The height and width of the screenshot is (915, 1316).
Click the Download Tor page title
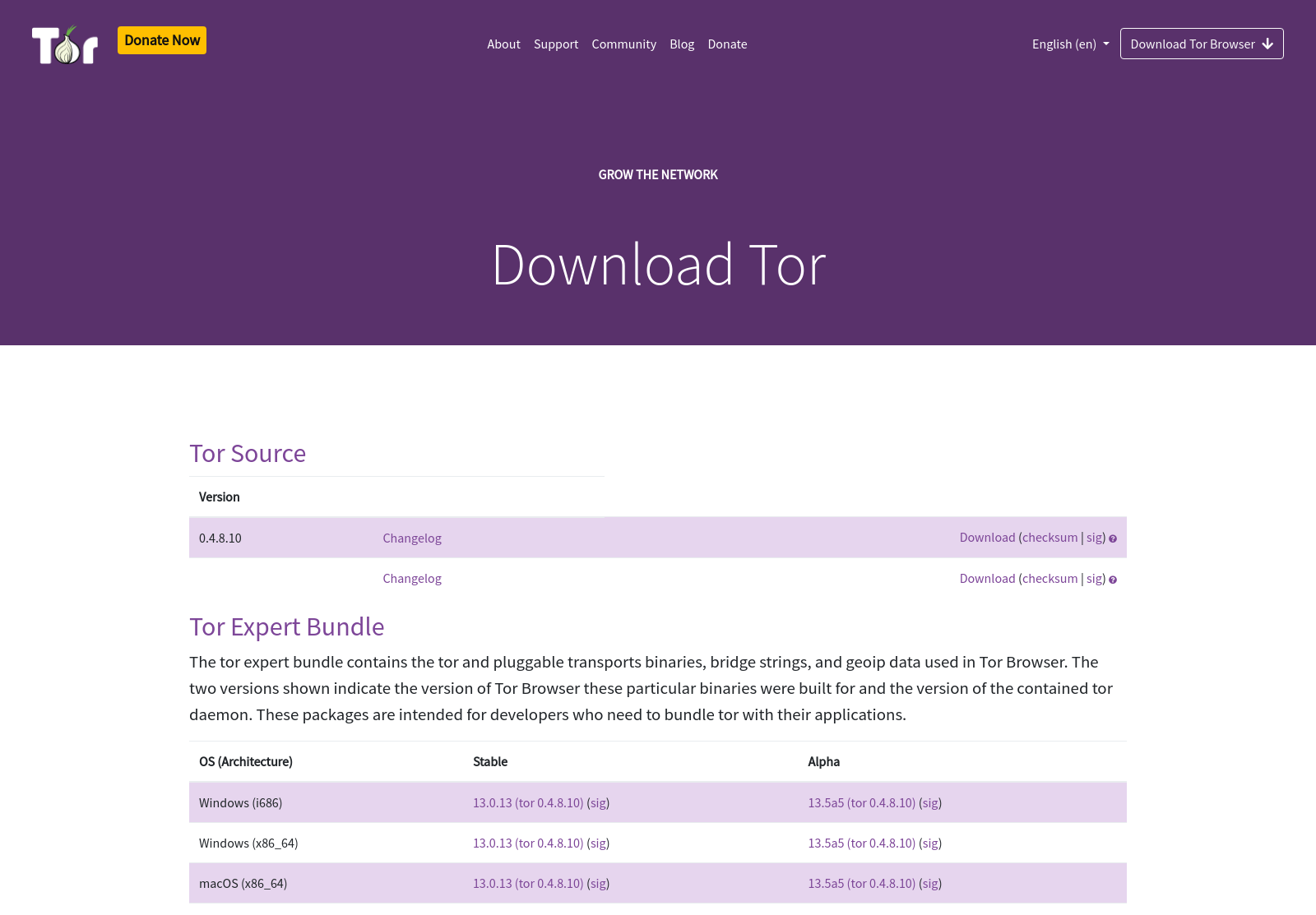click(x=659, y=265)
